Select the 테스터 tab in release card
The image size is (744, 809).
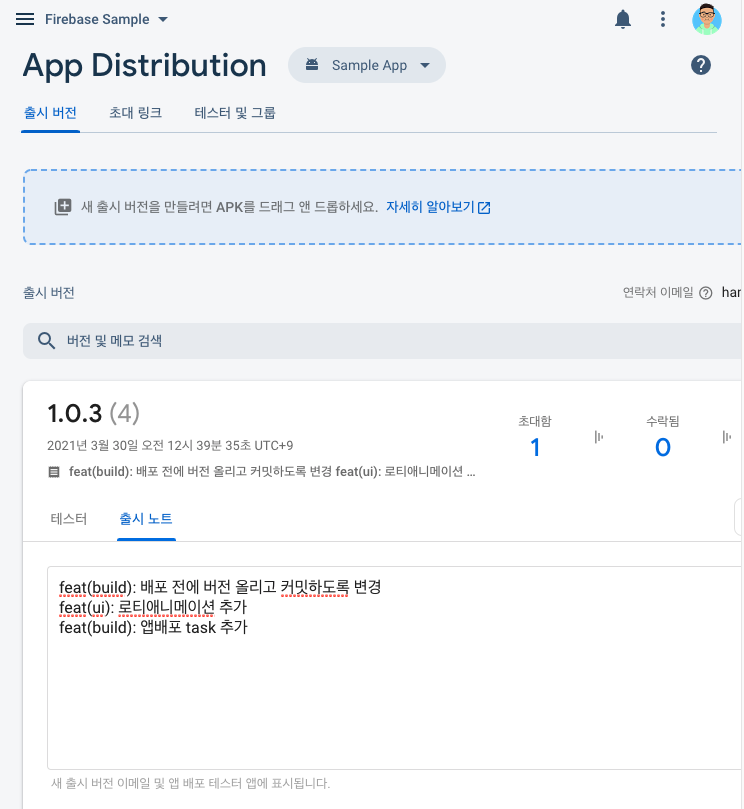click(x=69, y=519)
